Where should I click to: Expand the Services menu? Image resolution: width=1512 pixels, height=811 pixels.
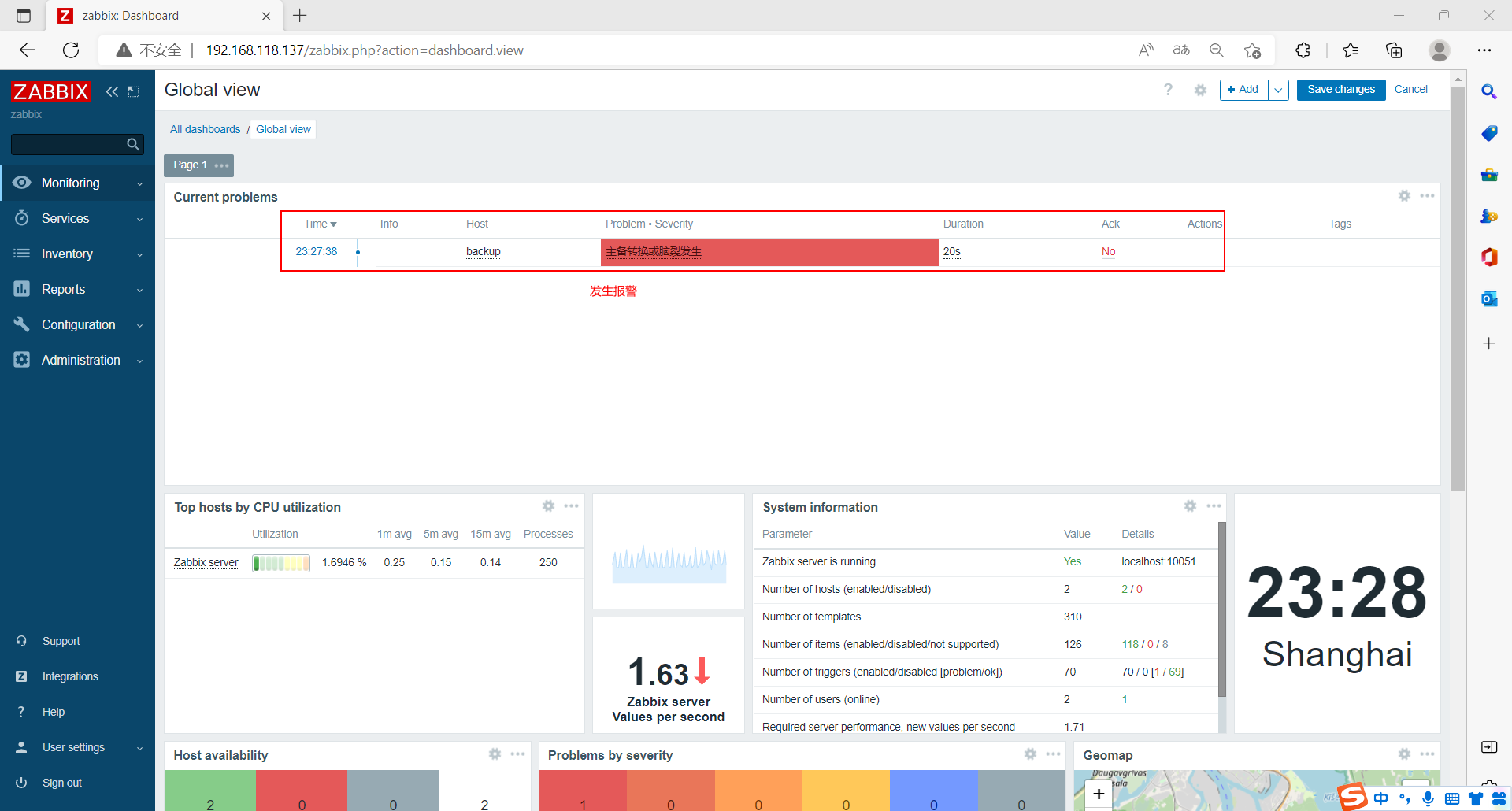click(78, 218)
